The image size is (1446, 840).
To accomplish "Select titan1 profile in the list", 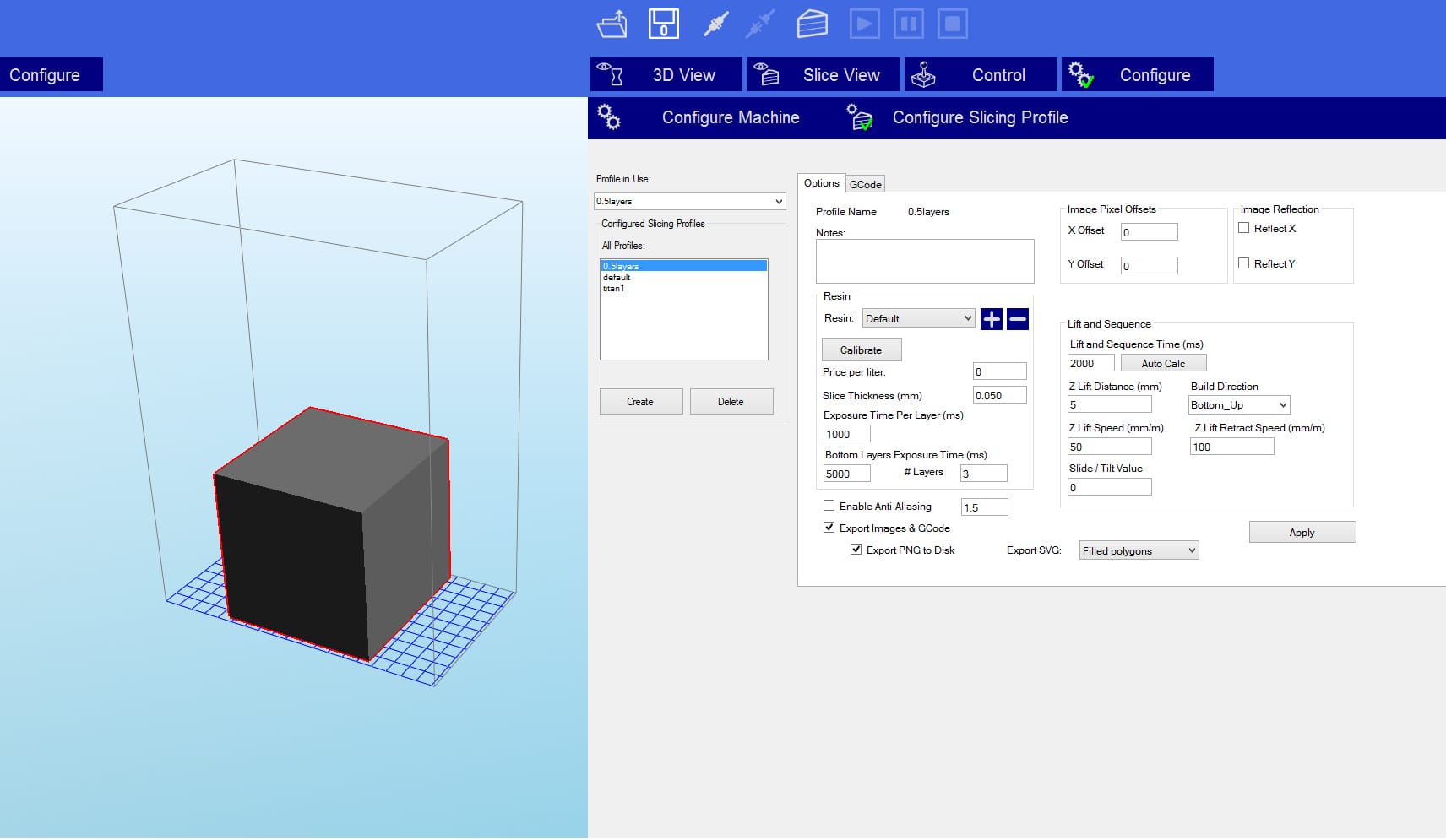I will tap(614, 289).
